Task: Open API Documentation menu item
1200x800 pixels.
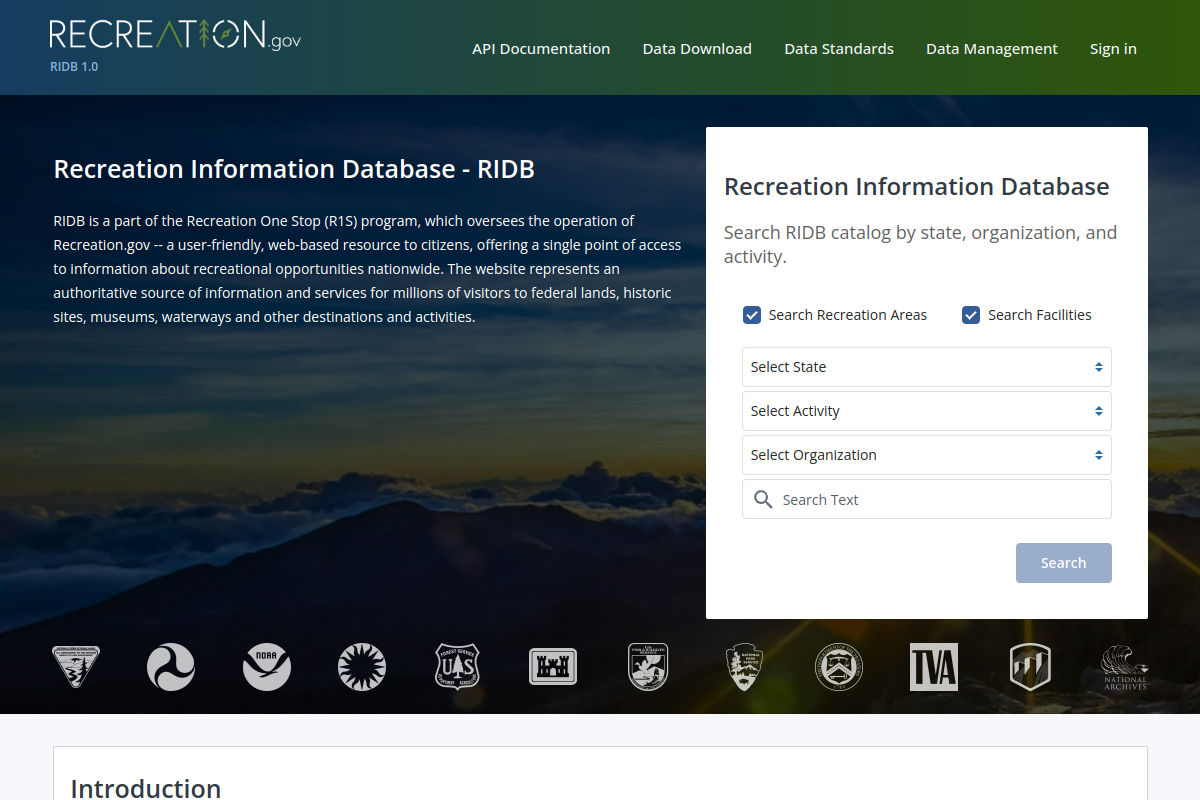Action: [541, 48]
